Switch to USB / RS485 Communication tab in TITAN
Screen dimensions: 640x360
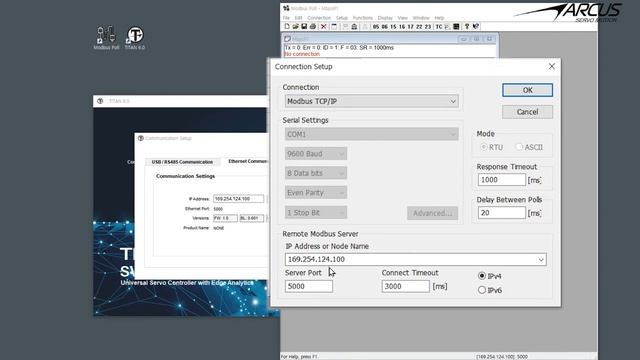182,162
